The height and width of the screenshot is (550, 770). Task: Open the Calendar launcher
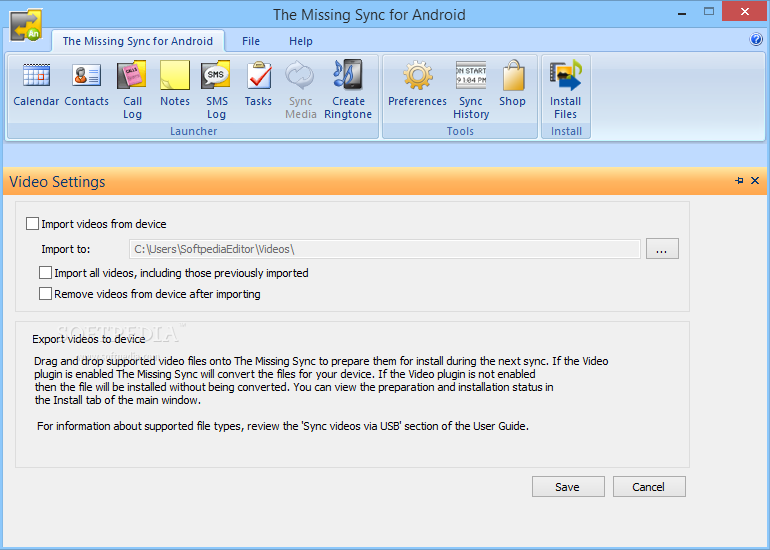[x=36, y=84]
